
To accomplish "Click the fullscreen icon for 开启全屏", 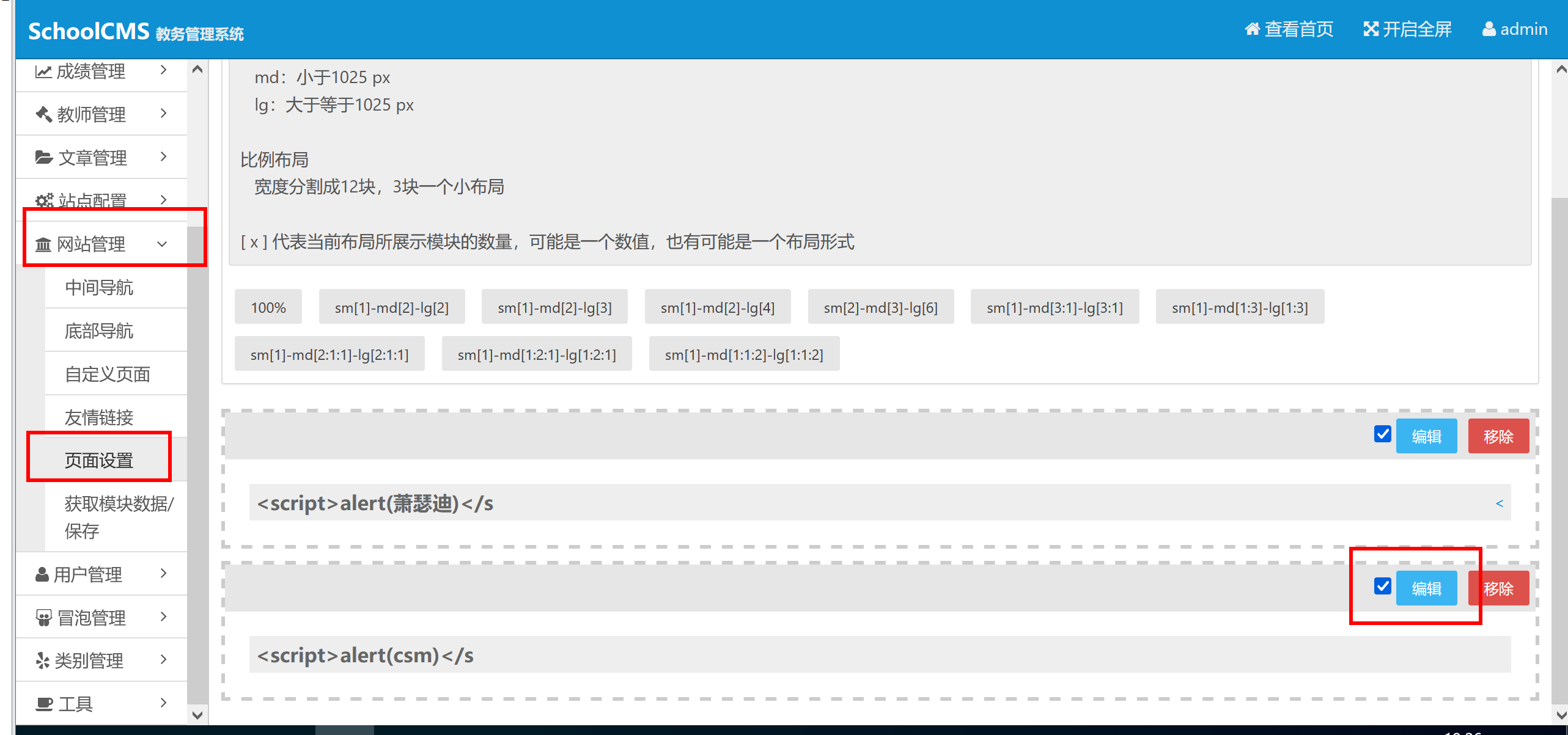I will [x=1370, y=28].
